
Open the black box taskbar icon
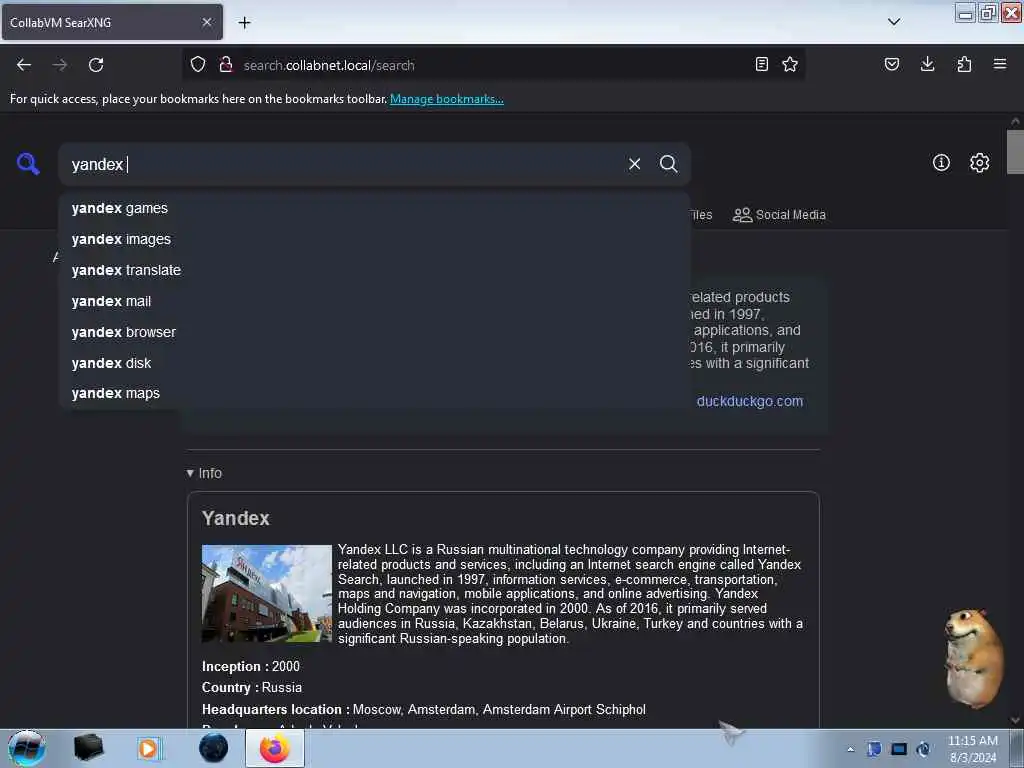(88, 748)
